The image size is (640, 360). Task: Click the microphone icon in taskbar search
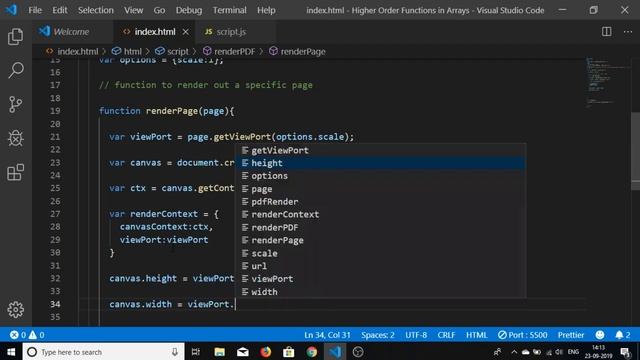[175, 352]
